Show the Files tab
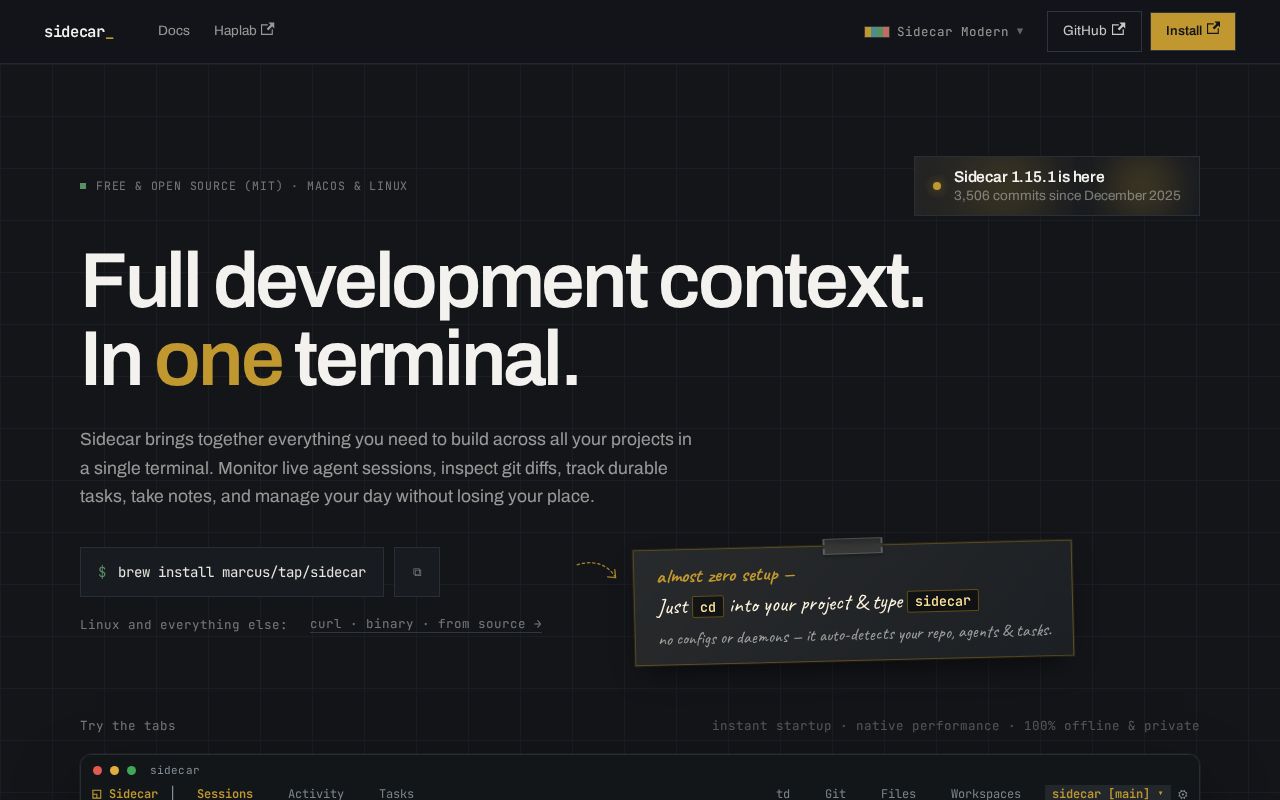1280x800 pixels. (898, 794)
